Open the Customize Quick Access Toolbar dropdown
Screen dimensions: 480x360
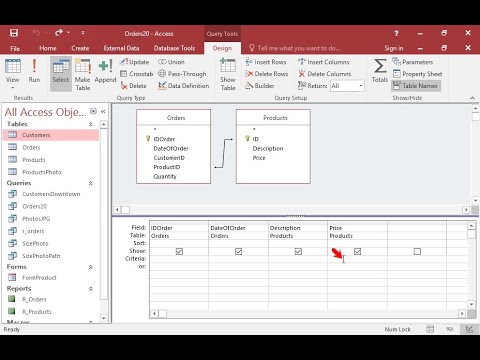(x=83, y=33)
